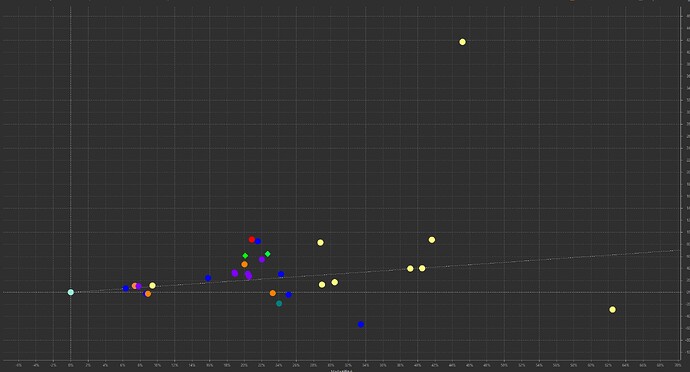Select the red data point
This screenshot has height=372, width=690.
[x=252, y=239]
